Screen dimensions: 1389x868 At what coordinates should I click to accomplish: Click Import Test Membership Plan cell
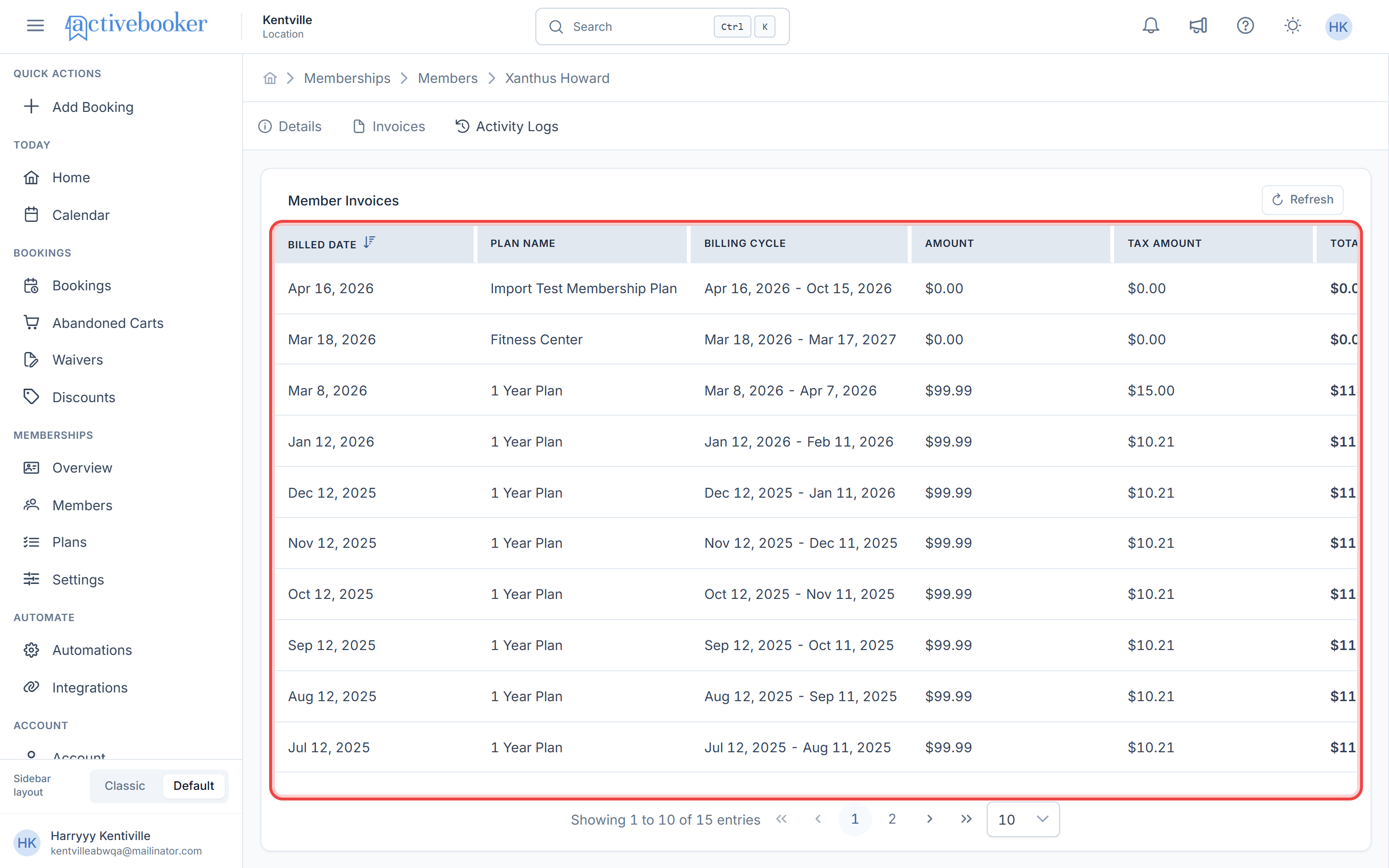pyautogui.click(x=584, y=288)
